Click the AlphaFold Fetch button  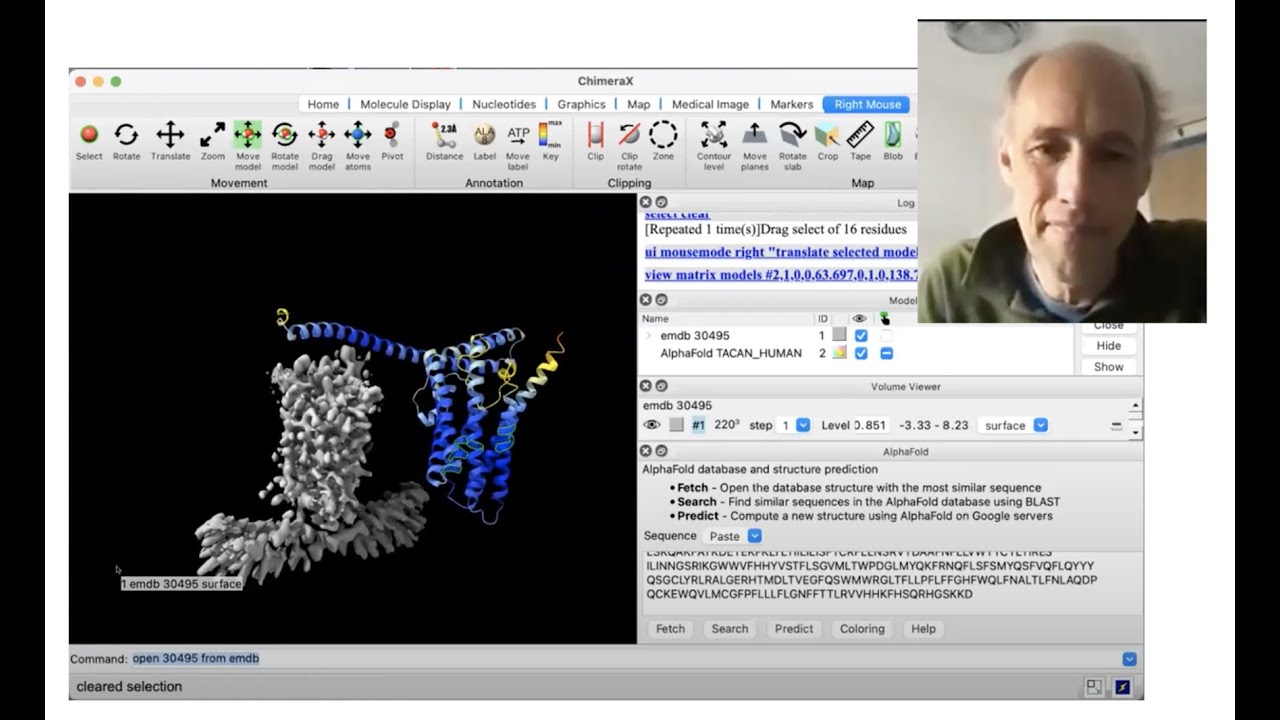tap(670, 629)
